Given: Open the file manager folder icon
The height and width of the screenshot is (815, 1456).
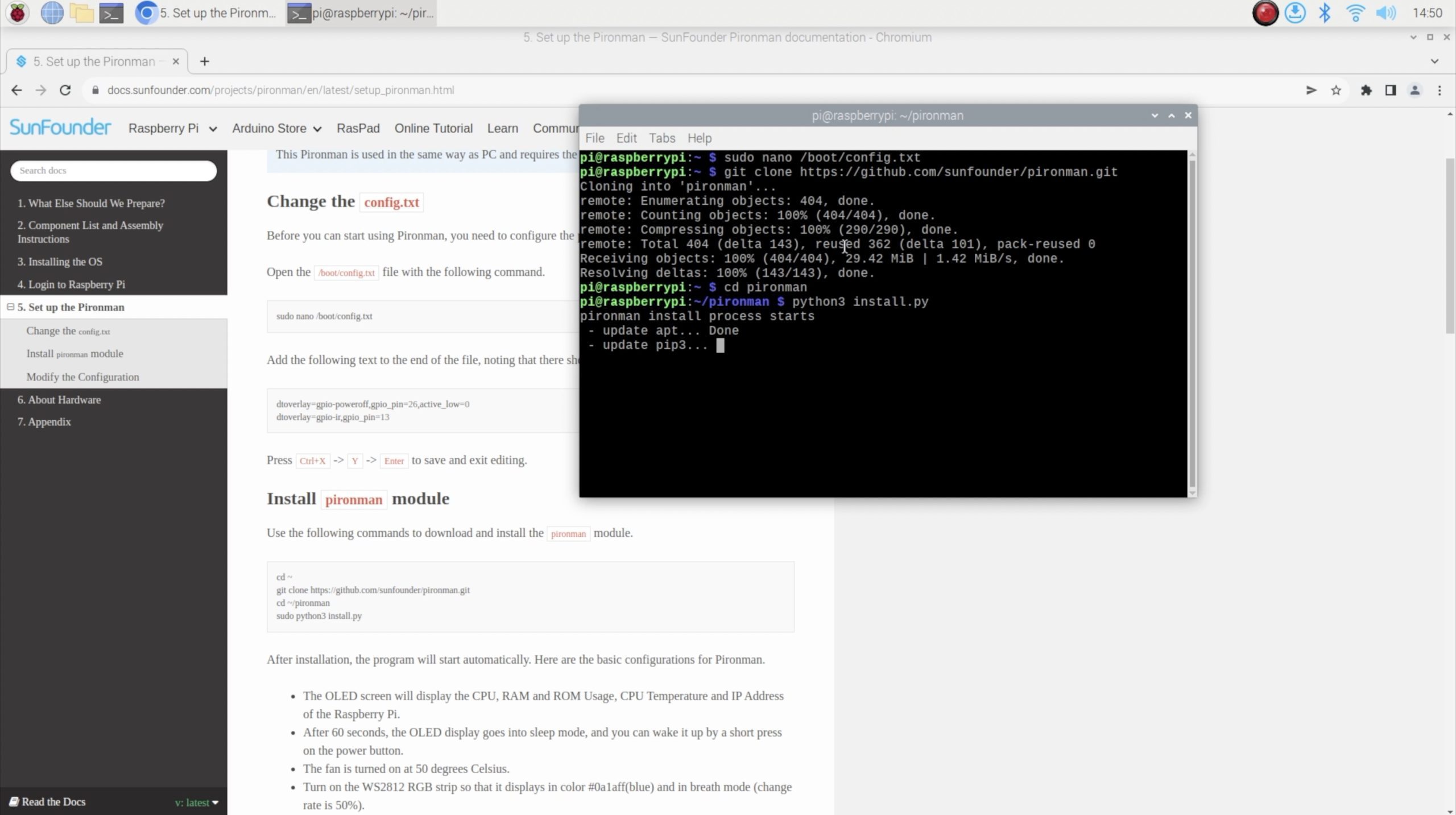Looking at the screenshot, I should 81,13.
